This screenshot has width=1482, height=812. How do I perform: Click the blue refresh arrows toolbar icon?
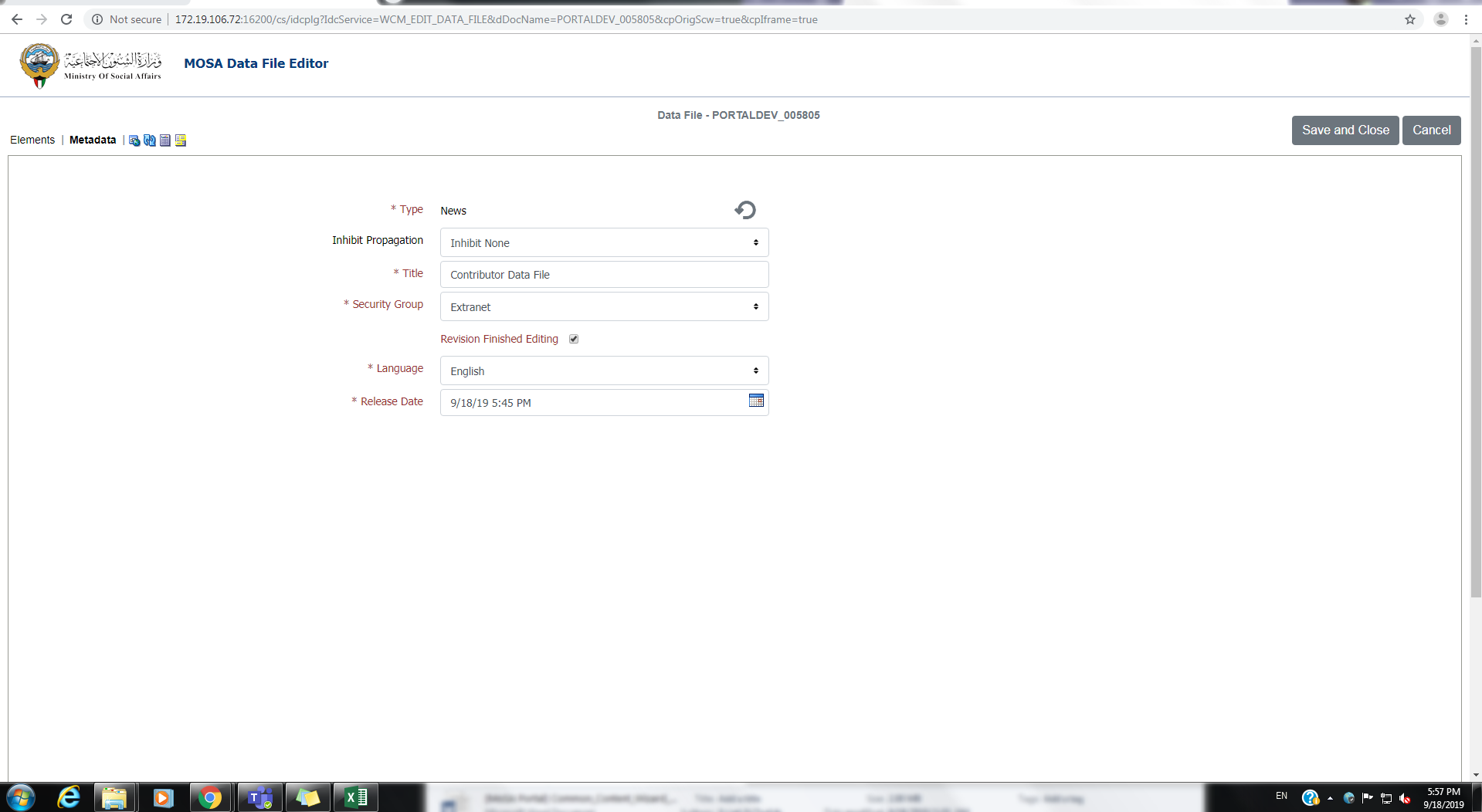[150, 140]
